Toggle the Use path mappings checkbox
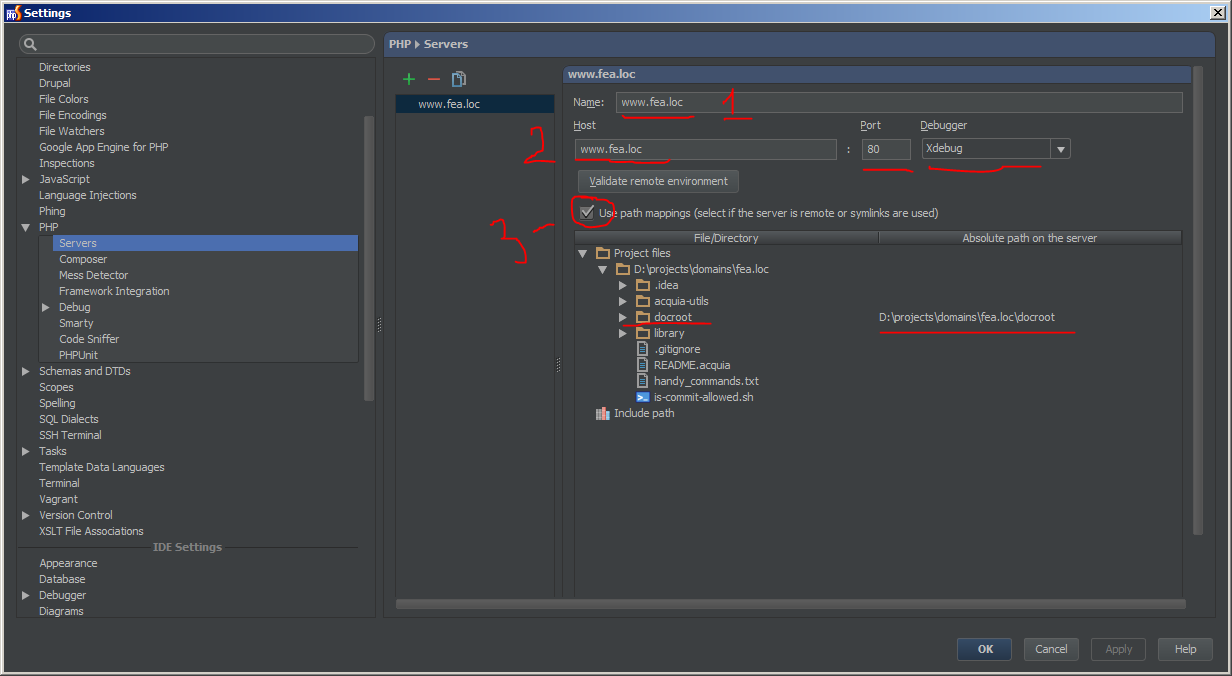 tap(587, 212)
